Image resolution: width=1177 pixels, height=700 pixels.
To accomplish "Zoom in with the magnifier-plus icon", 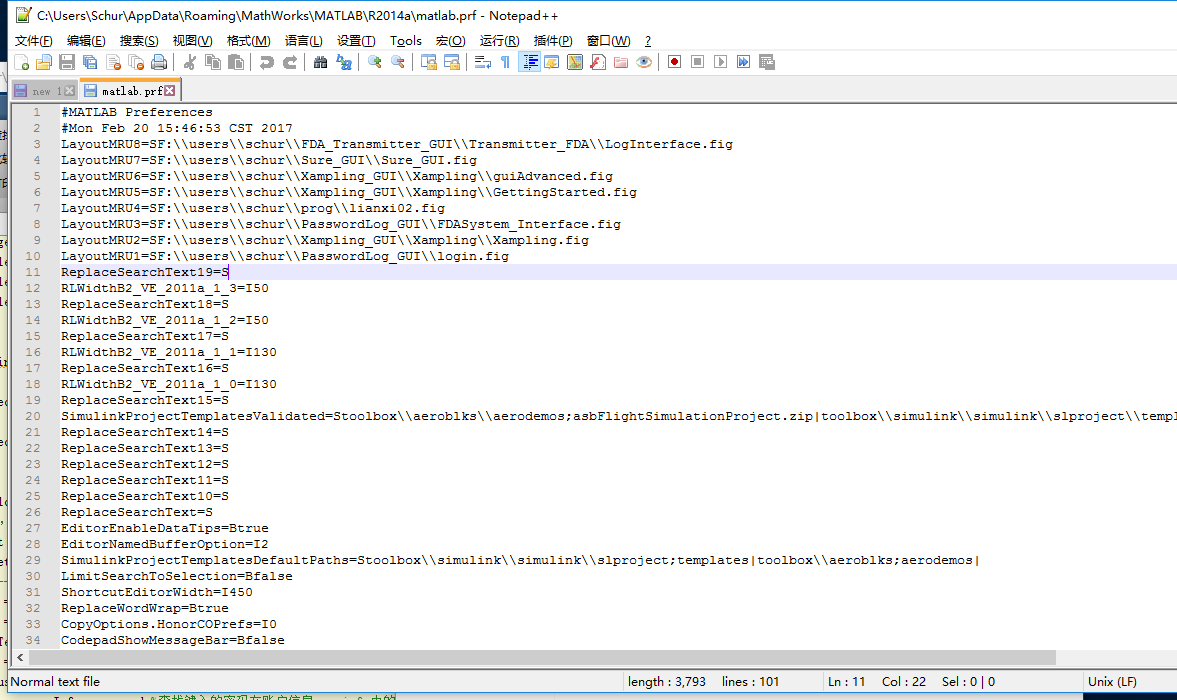I will (x=374, y=61).
